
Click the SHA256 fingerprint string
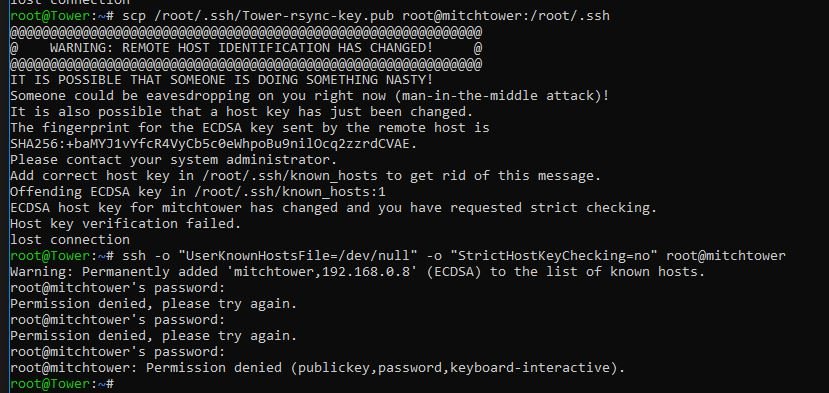click(213, 144)
